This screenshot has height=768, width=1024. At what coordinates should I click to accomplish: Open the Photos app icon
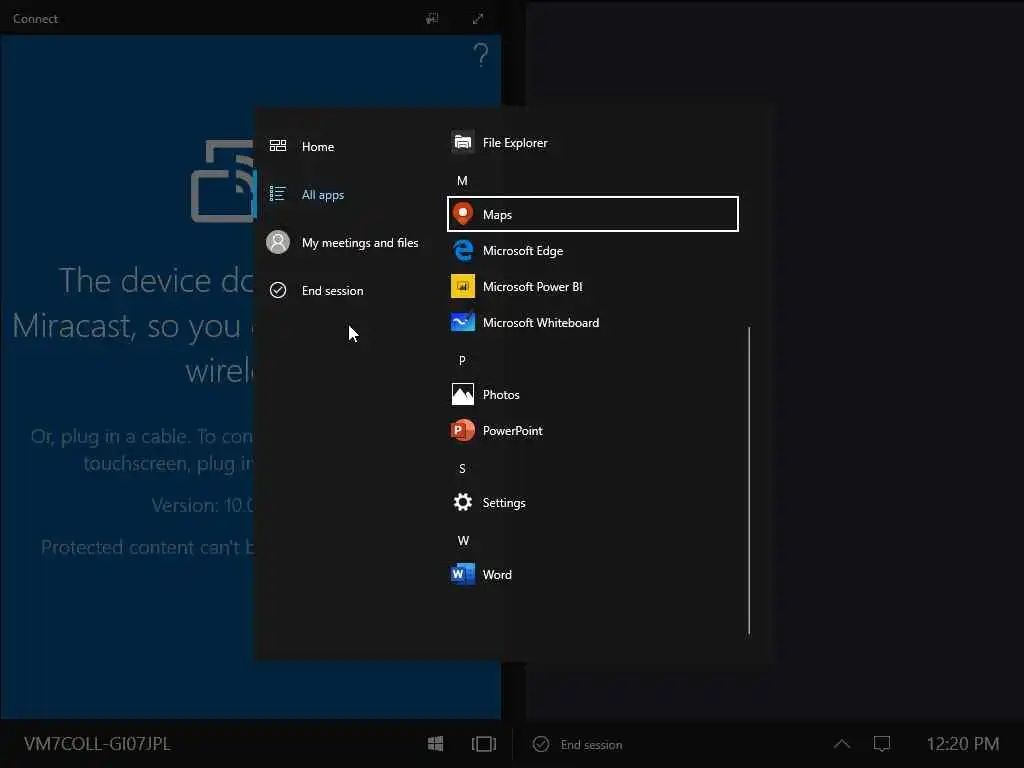463,394
